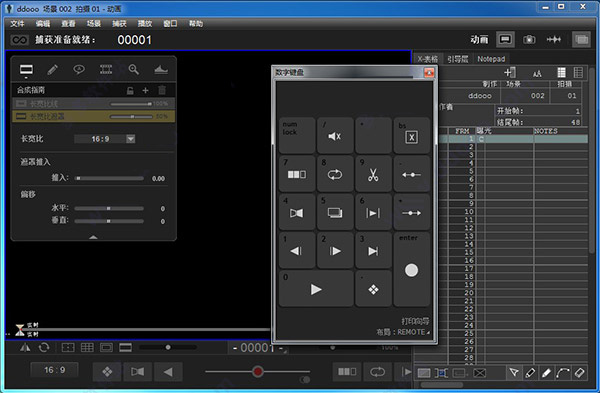Toggle horizontal mirror flip icon below viewer
This screenshot has width=600, height=393.
click(25, 347)
